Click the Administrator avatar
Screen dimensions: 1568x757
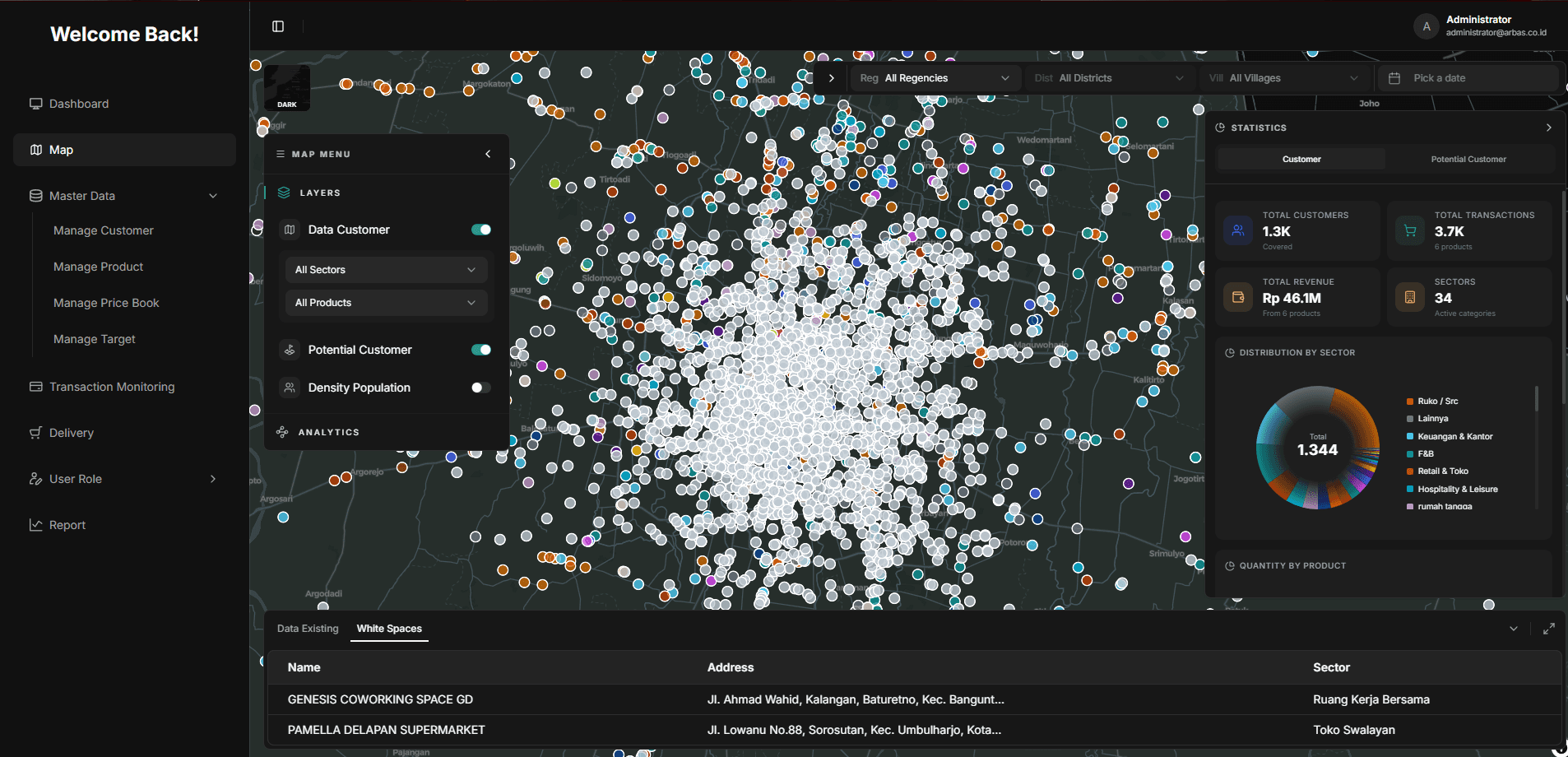(1427, 26)
